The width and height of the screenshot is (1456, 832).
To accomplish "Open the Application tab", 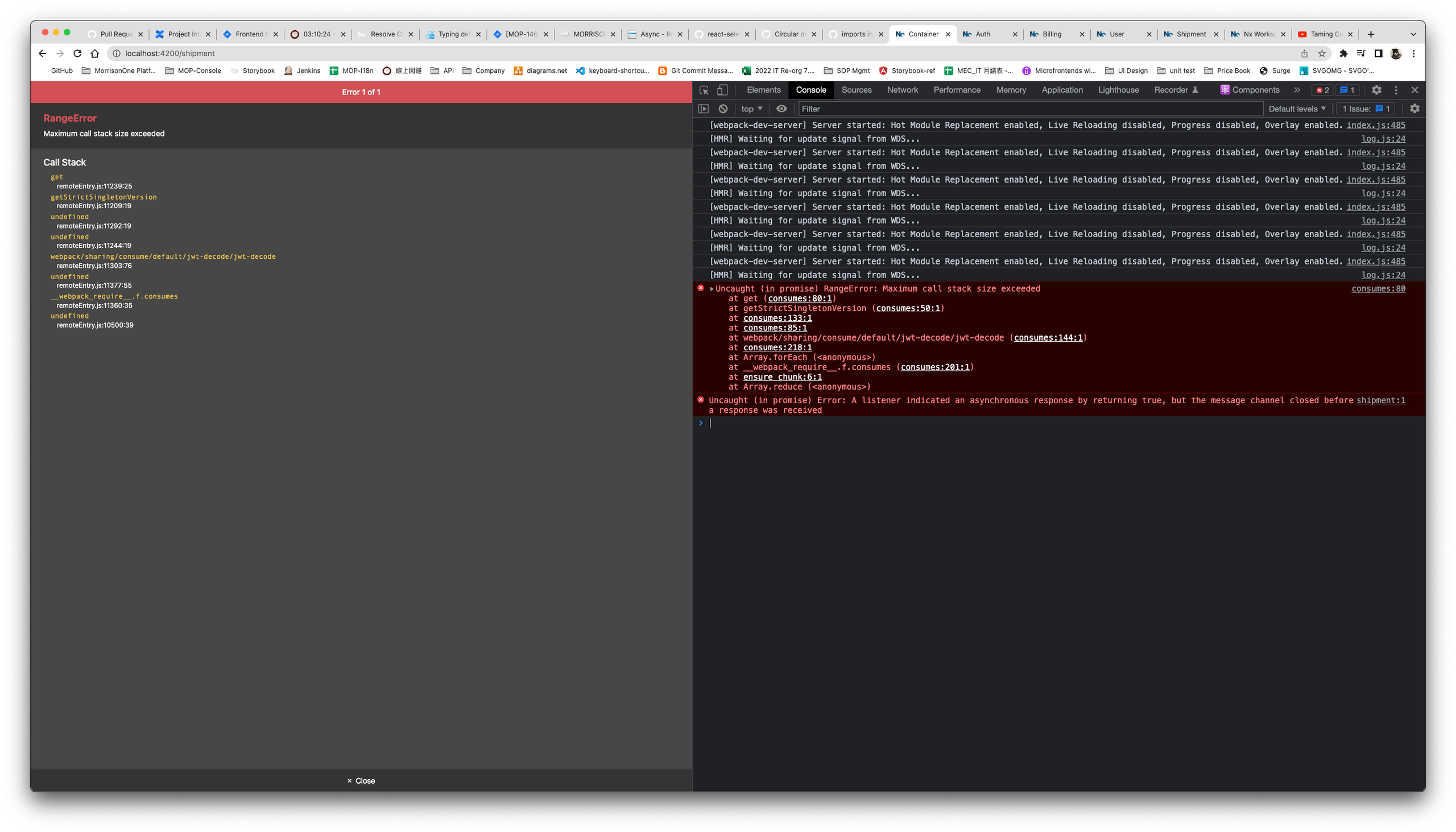I will click(x=1062, y=90).
